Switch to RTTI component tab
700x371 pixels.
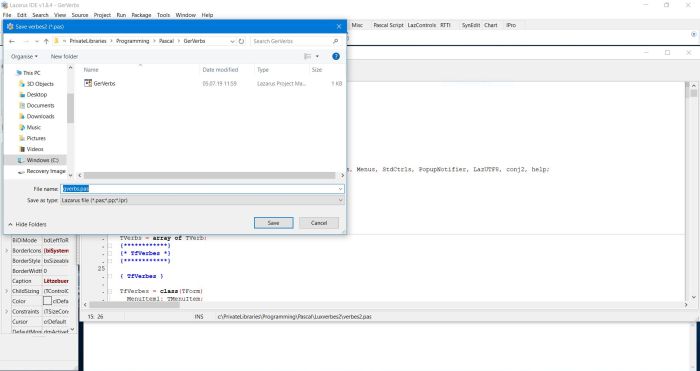coord(445,25)
